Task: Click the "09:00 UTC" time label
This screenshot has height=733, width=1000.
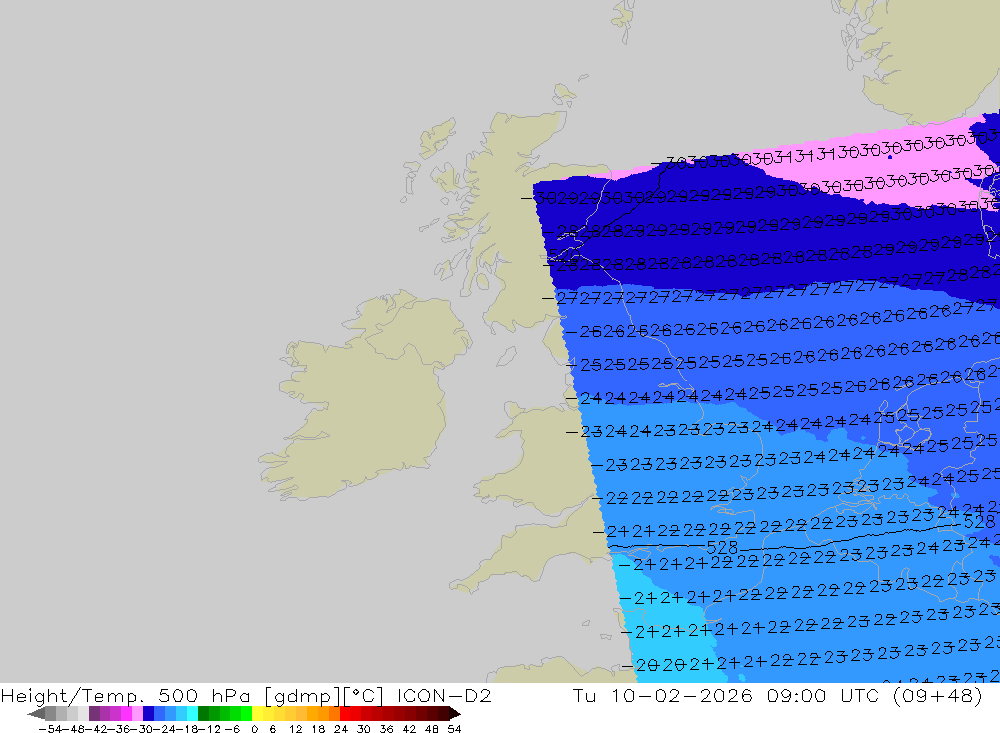Action: [x=825, y=696]
